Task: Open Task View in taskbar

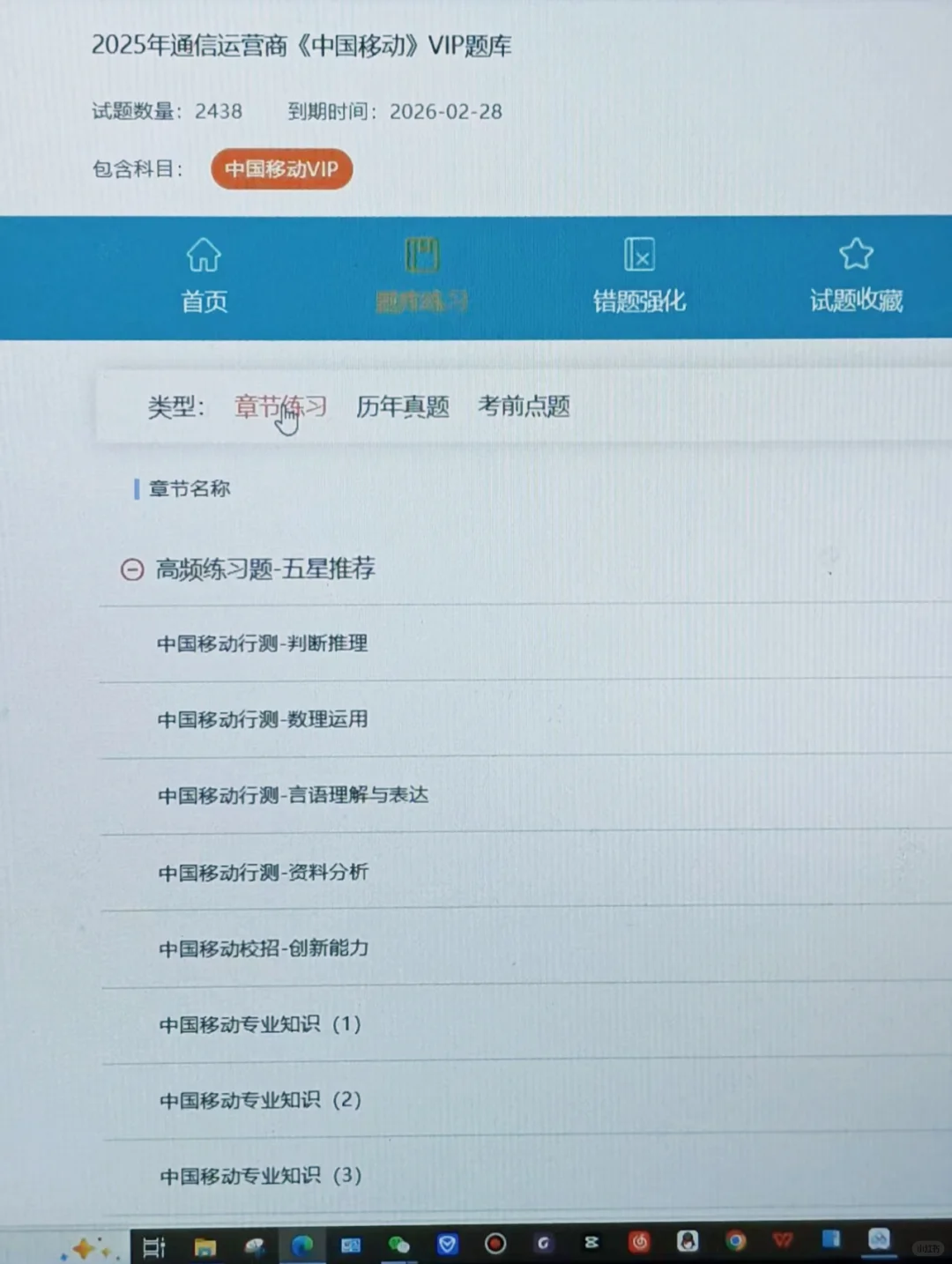Action: coord(154,1246)
